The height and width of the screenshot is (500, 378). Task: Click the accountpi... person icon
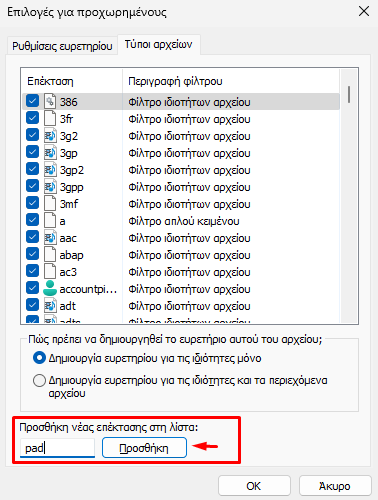pos(50,288)
